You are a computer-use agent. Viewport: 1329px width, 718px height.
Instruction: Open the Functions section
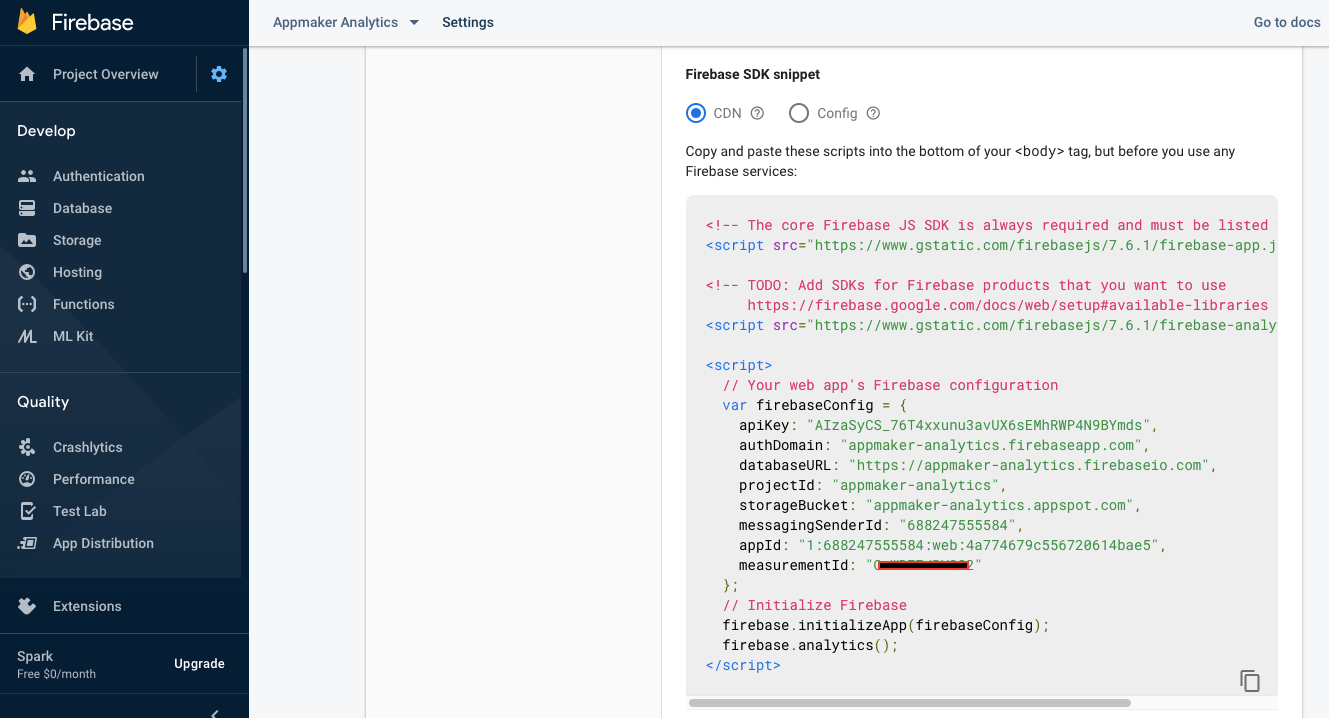(x=84, y=303)
